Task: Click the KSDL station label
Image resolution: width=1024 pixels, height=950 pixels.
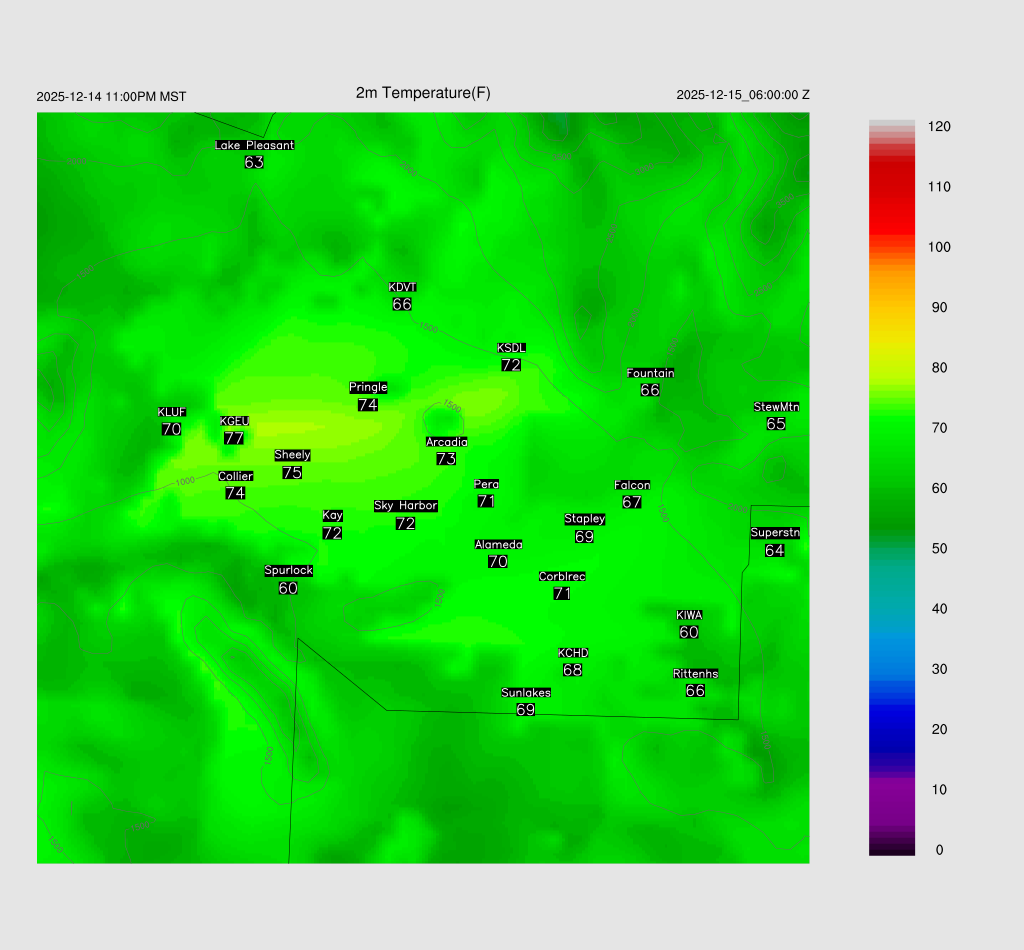Action: click(511, 348)
